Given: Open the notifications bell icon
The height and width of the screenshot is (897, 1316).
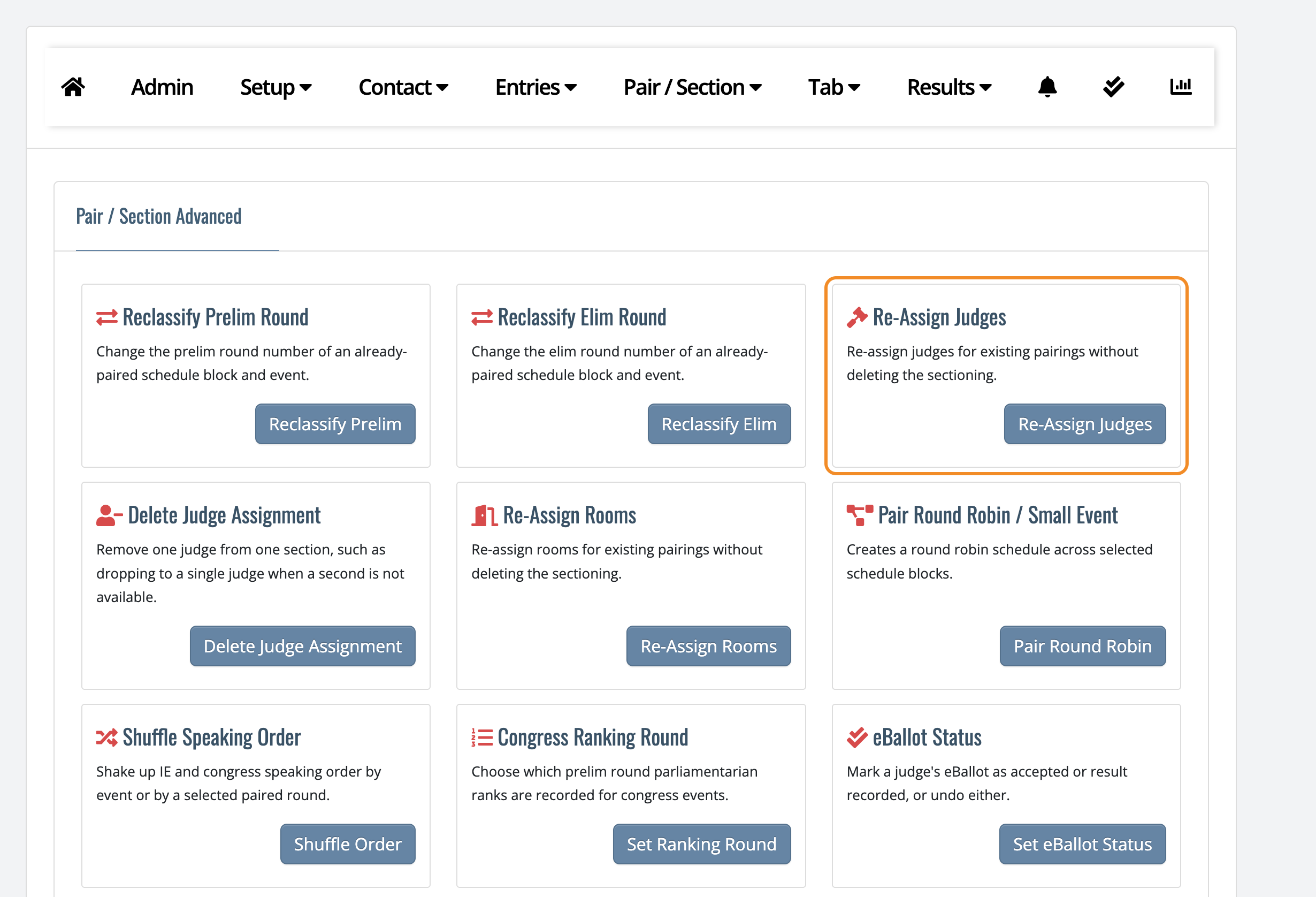Looking at the screenshot, I should (x=1047, y=87).
